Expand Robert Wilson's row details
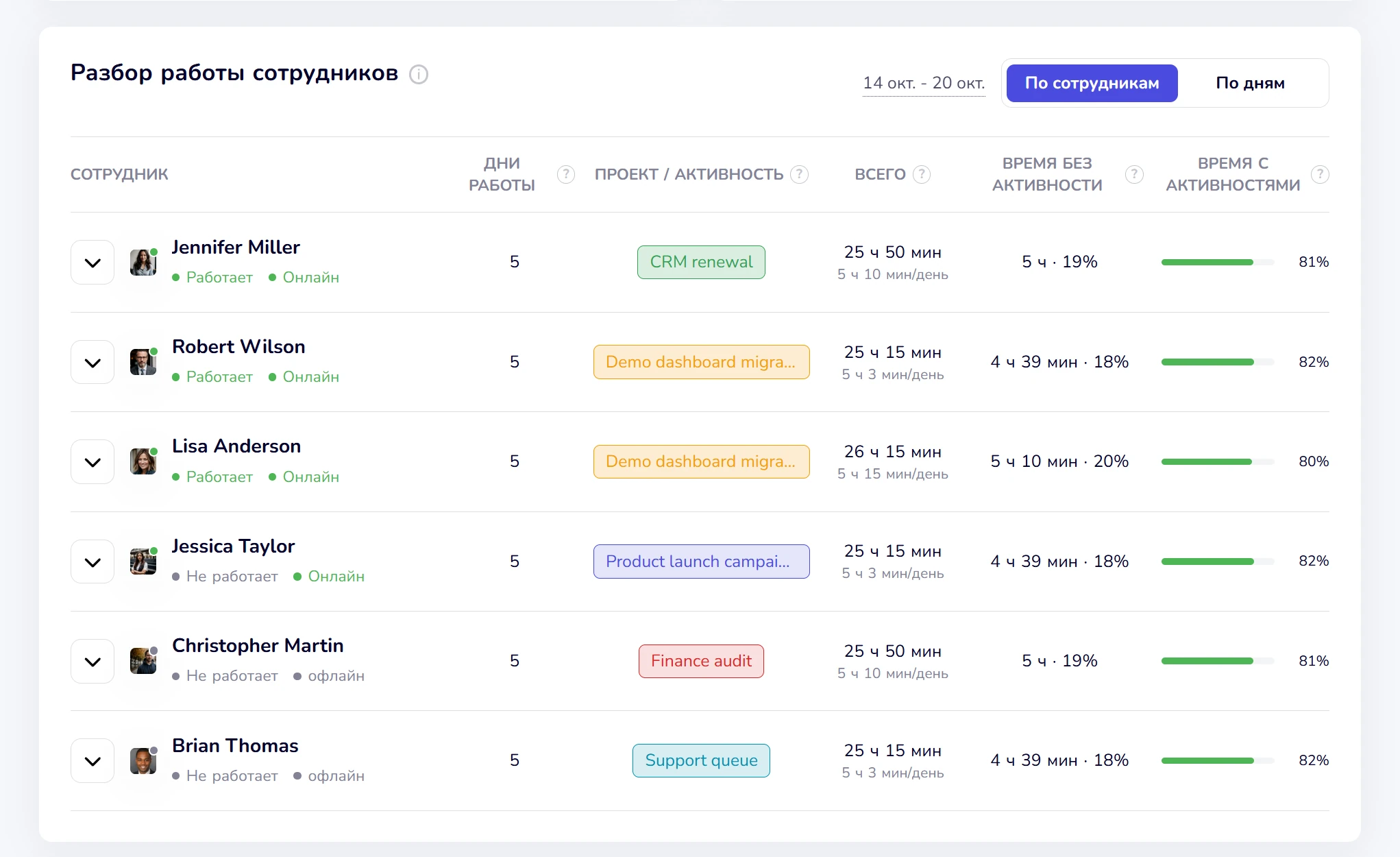Viewport: 1400px width, 857px height. 93,362
